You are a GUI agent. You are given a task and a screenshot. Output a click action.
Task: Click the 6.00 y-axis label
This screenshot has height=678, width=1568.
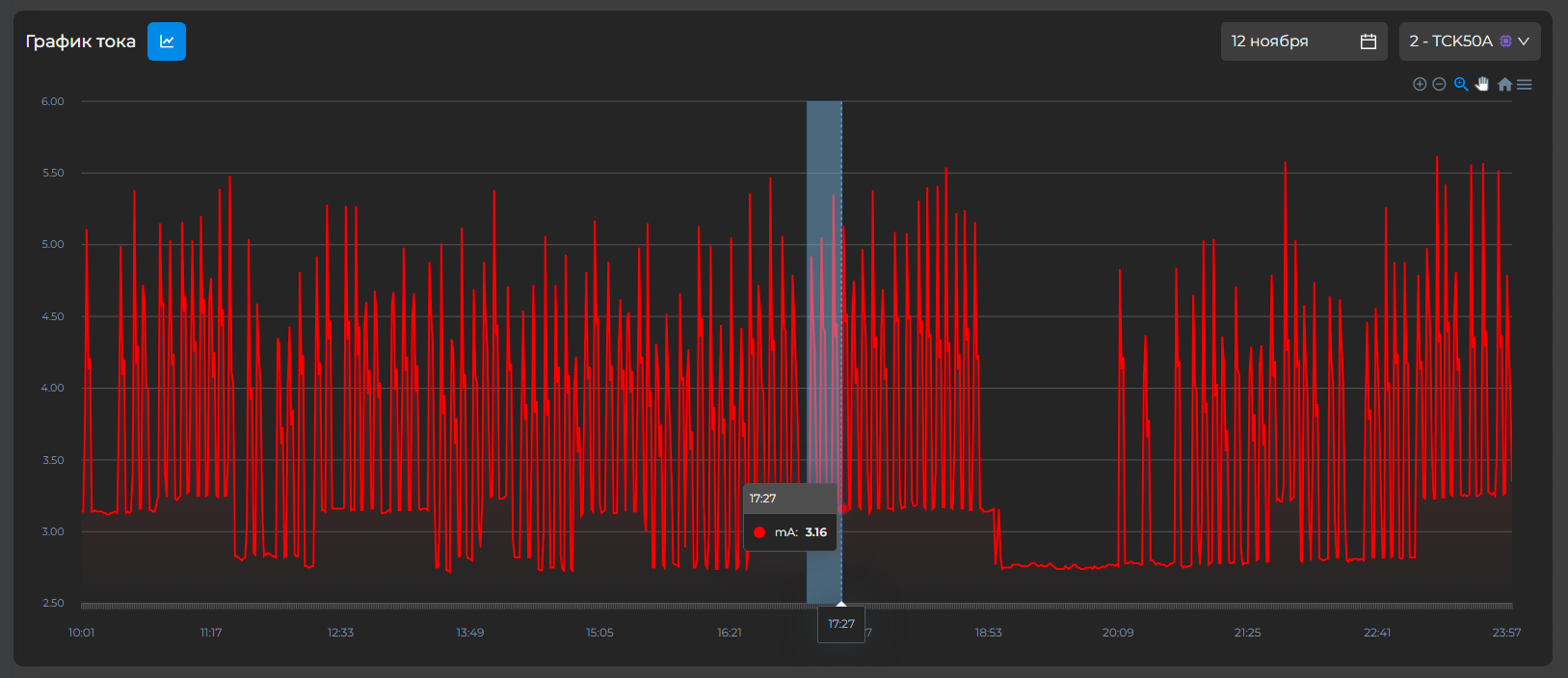pyautogui.click(x=53, y=101)
